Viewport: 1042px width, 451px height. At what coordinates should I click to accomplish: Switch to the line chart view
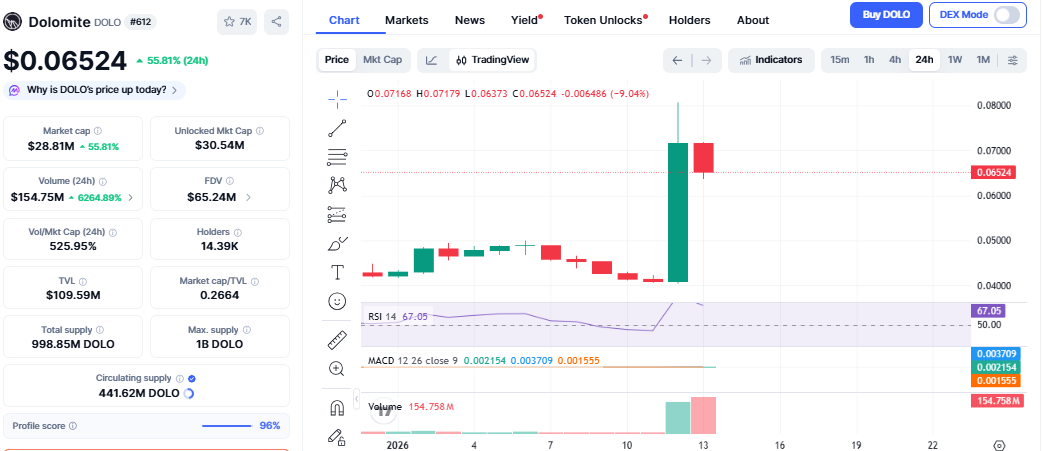click(431, 60)
